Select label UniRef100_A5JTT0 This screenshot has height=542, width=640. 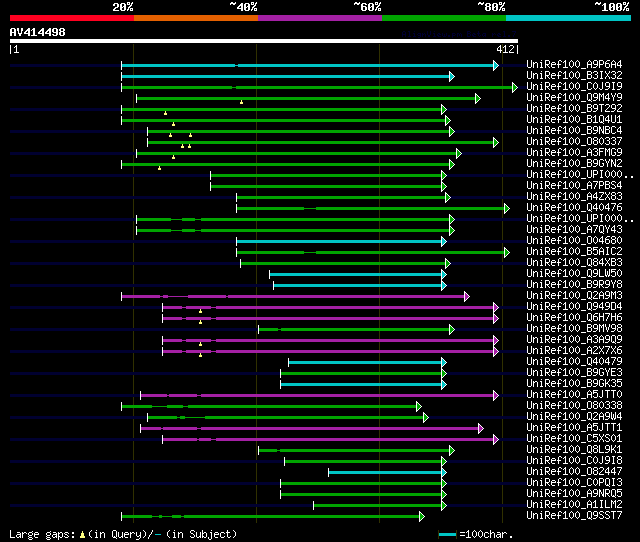[574, 395]
